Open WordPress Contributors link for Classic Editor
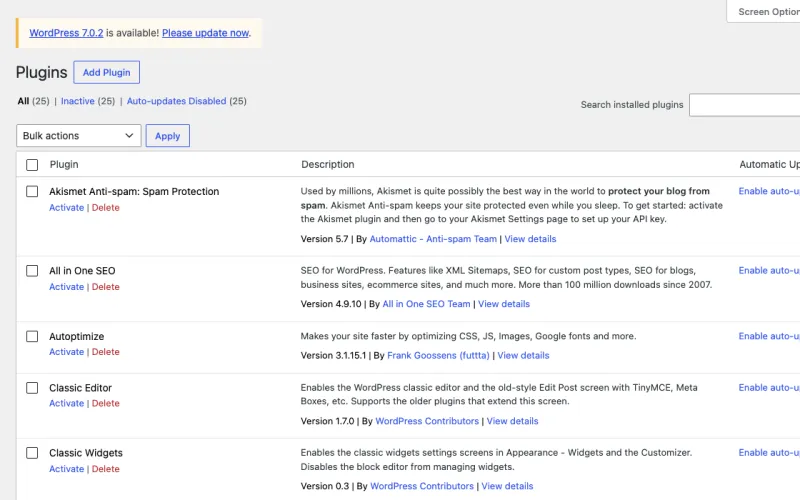 click(x=427, y=421)
